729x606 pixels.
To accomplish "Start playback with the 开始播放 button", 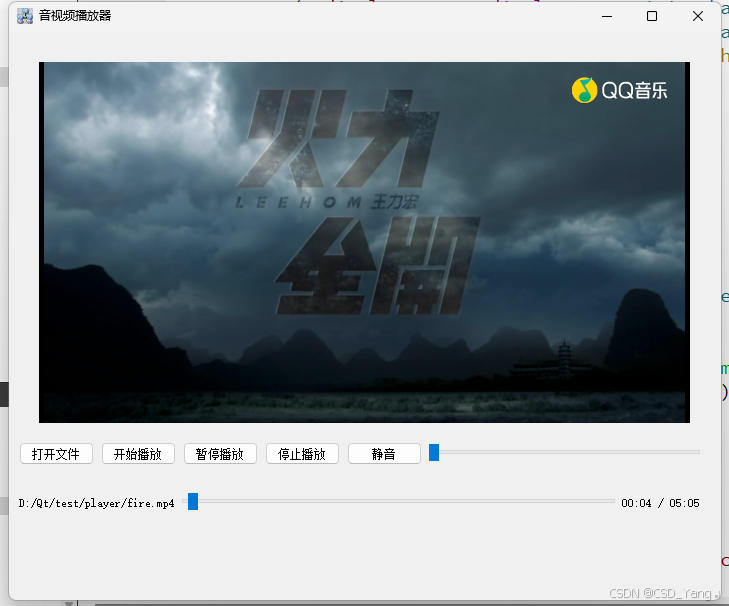I will pyautogui.click(x=138, y=453).
